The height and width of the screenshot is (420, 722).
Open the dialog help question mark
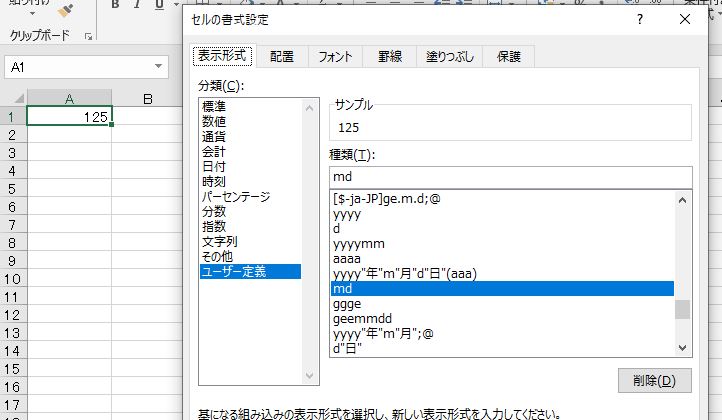[x=640, y=19]
